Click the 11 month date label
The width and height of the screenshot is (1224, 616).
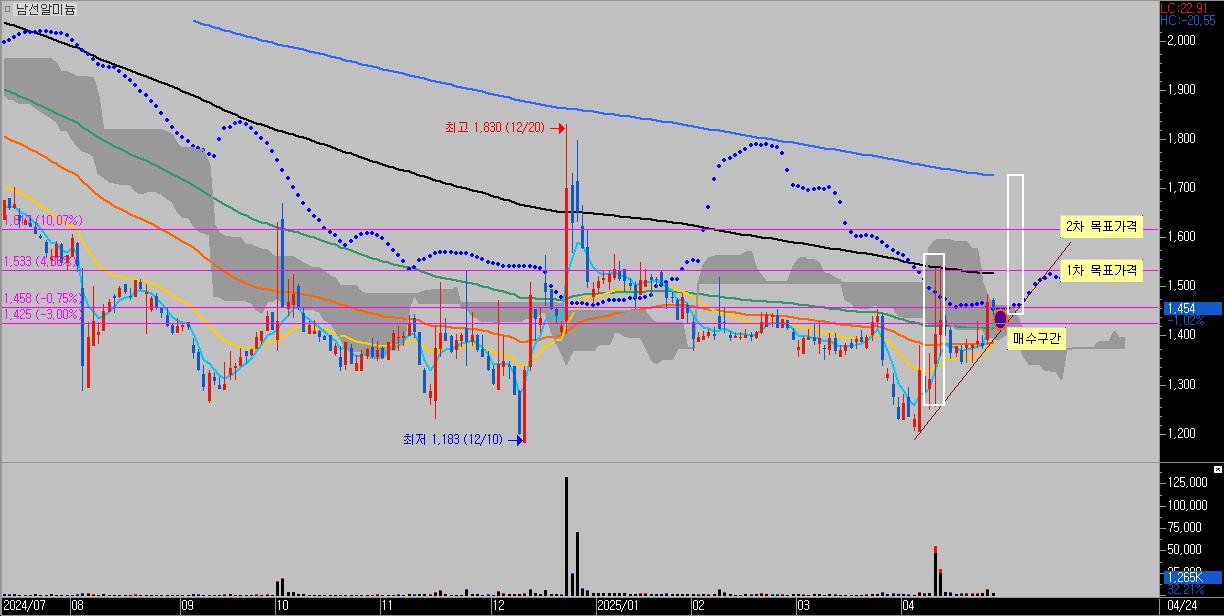(x=388, y=605)
